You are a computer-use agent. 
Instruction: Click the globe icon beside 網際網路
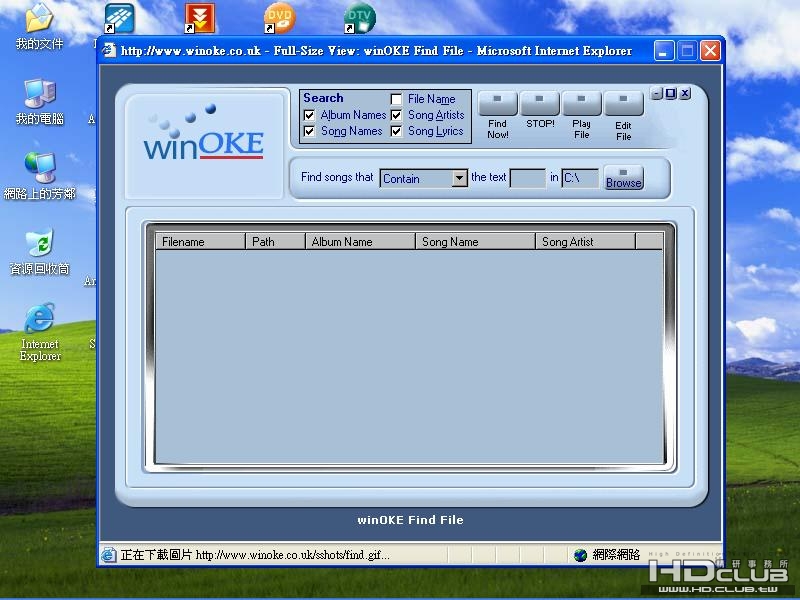580,555
